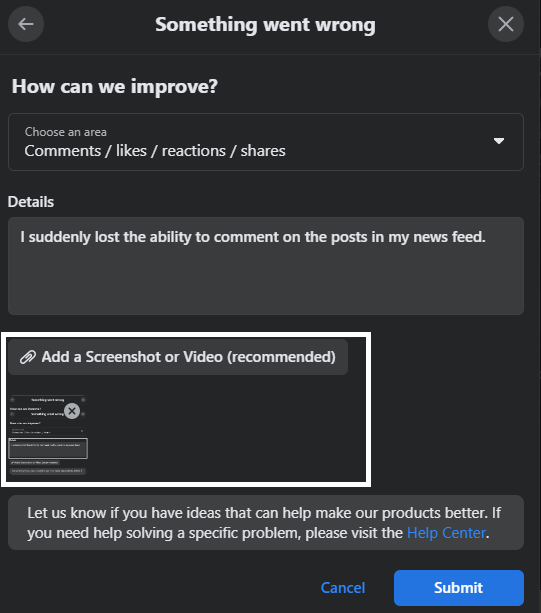Go back using the left arrow icon
Image resolution: width=541 pixels, height=613 pixels.
click(x=26, y=24)
